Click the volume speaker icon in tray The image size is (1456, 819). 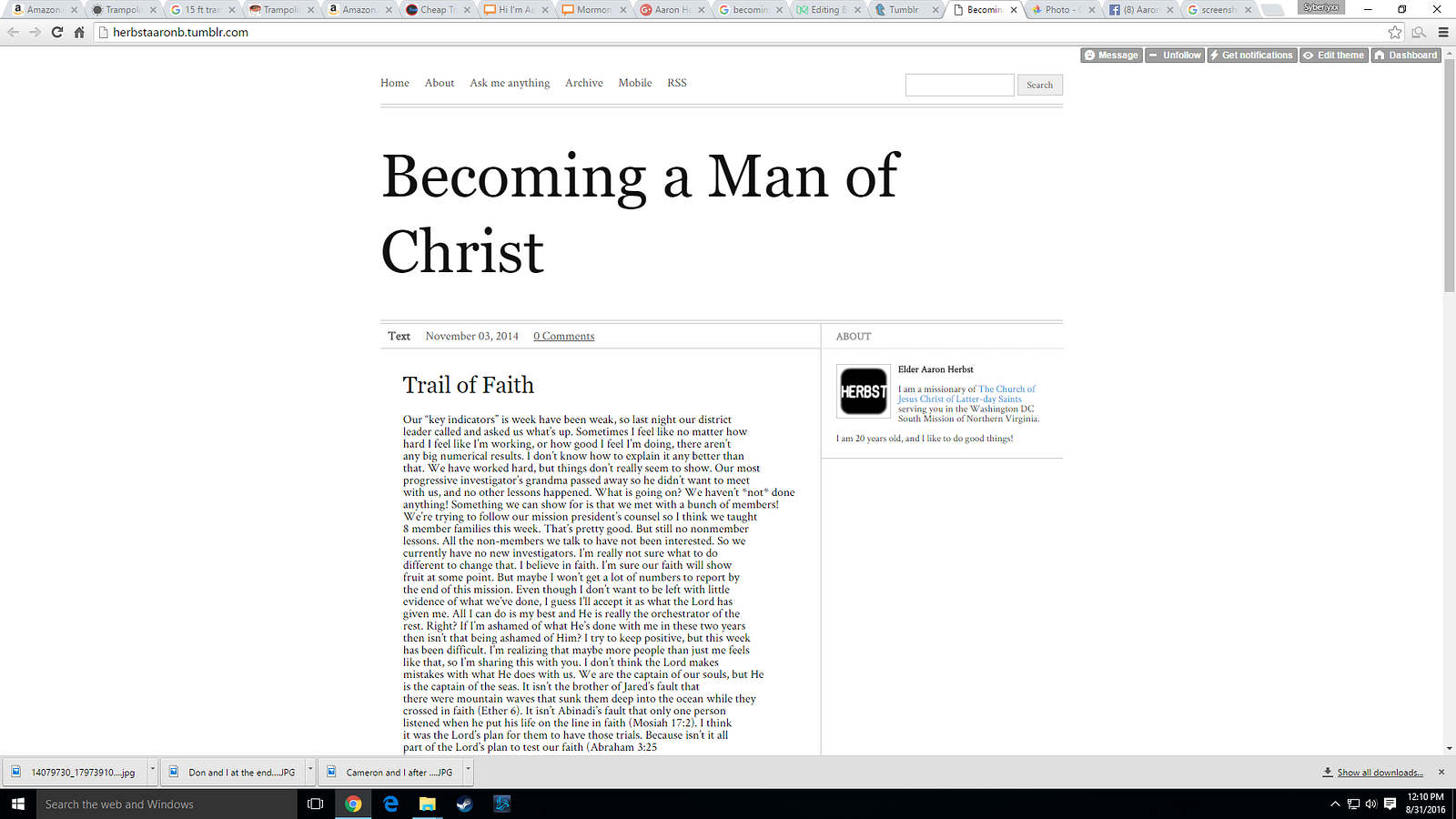click(1371, 804)
